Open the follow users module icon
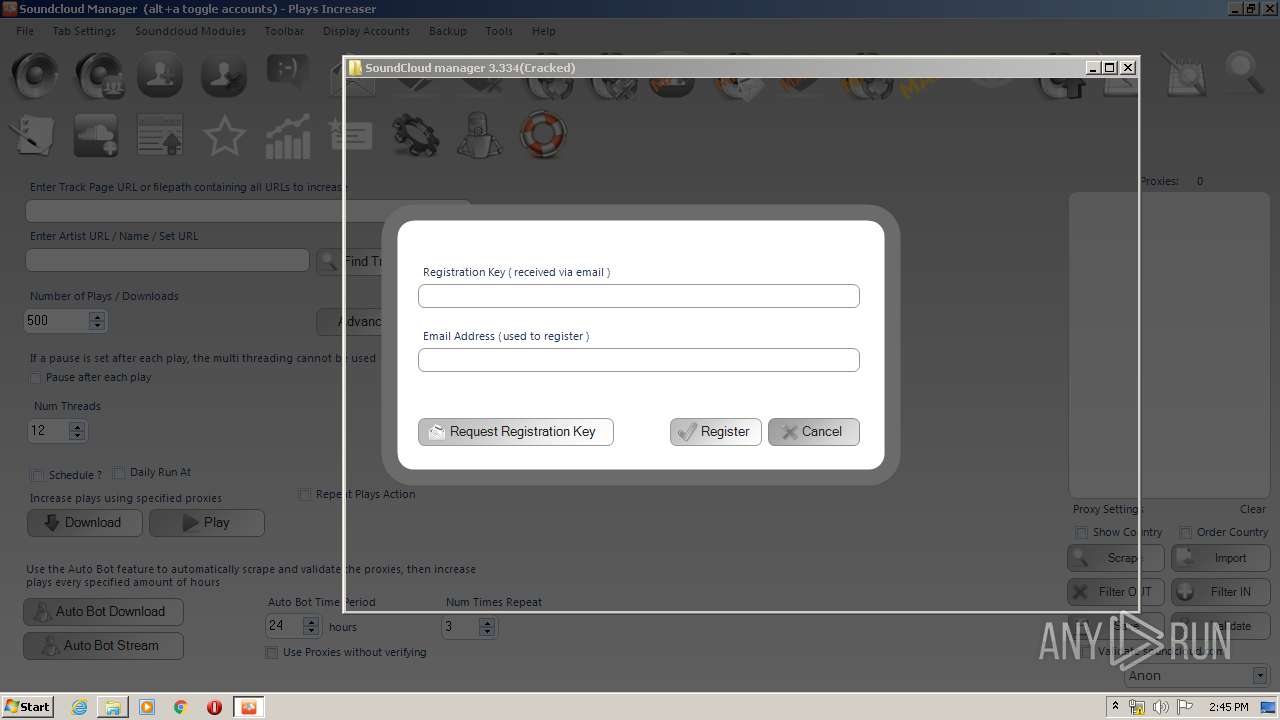Image resolution: width=1280 pixels, height=720 pixels. coord(160,76)
